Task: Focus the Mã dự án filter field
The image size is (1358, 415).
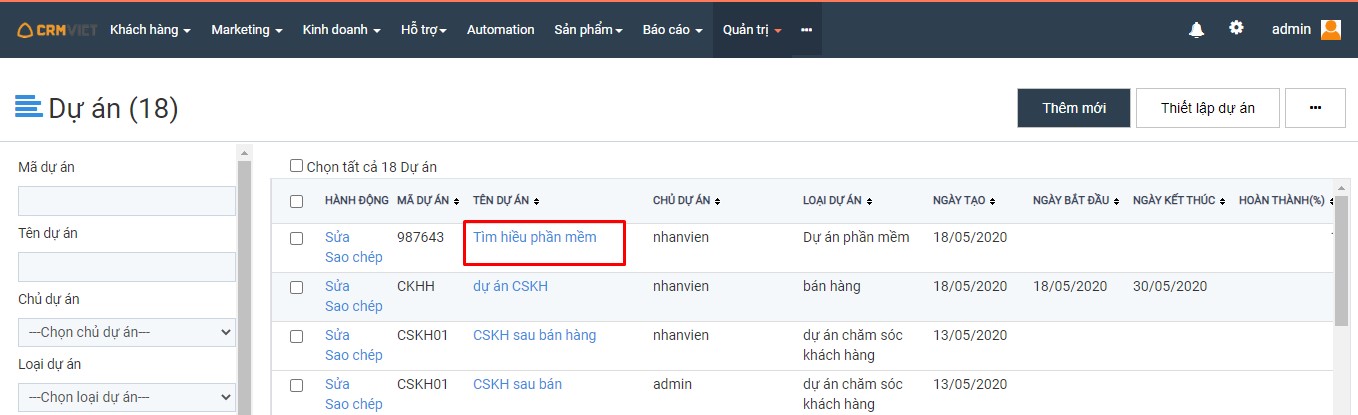Action: coord(127,201)
